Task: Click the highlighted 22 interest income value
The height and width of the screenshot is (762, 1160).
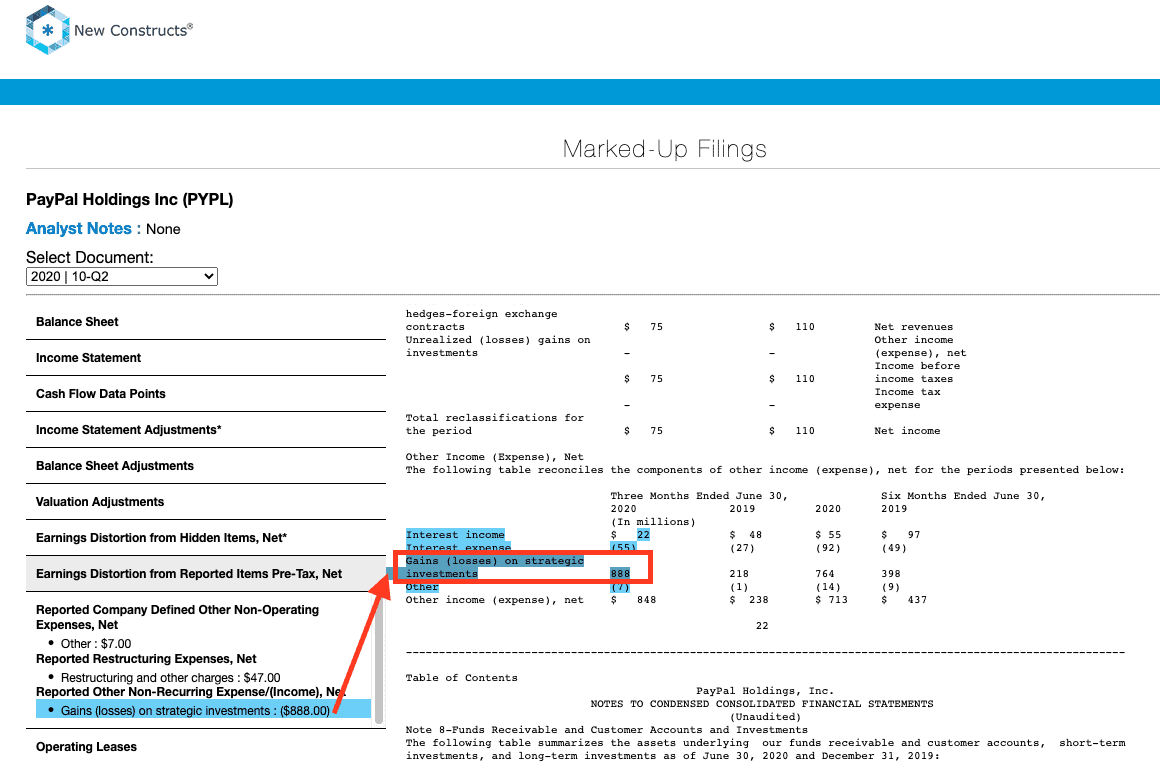Action: coord(643,535)
